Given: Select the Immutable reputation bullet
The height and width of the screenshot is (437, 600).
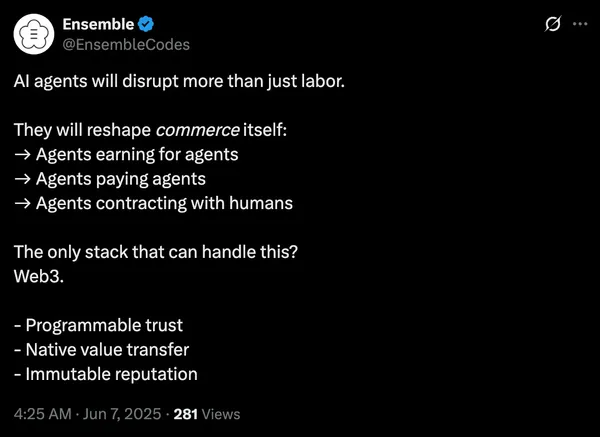Looking at the screenshot, I should pyautogui.click(x=106, y=374).
